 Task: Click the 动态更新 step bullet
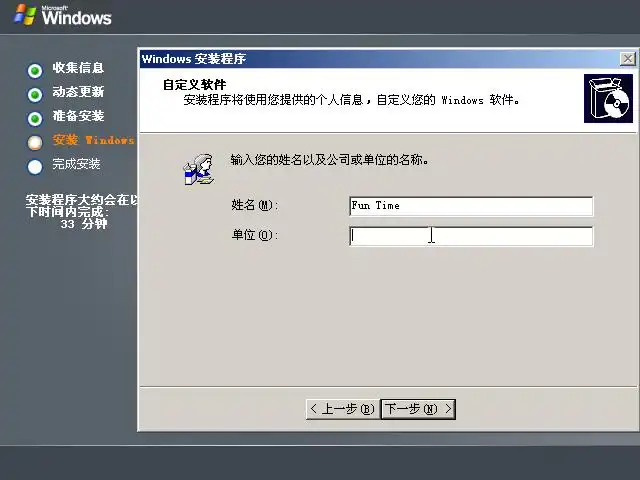tap(35, 95)
